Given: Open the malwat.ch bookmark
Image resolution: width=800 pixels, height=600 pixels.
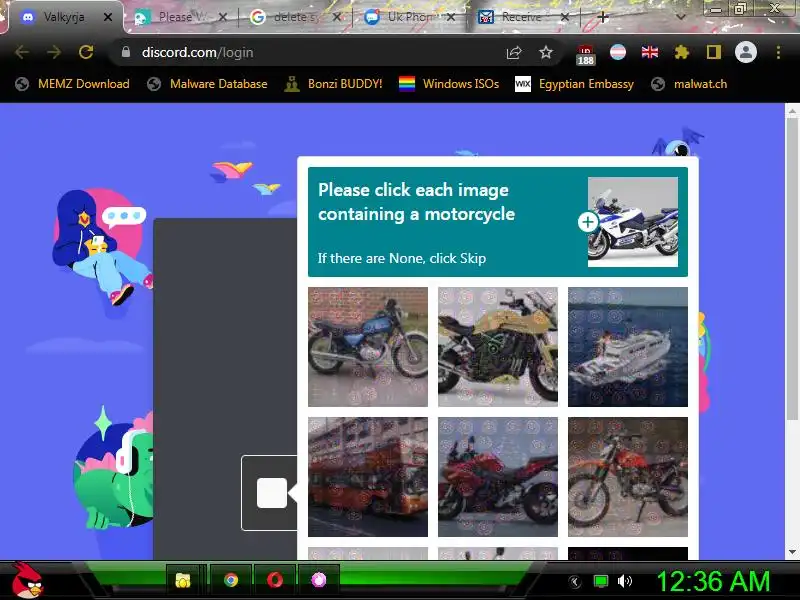Looking at the screenshot, I should (x=689, y=84).
